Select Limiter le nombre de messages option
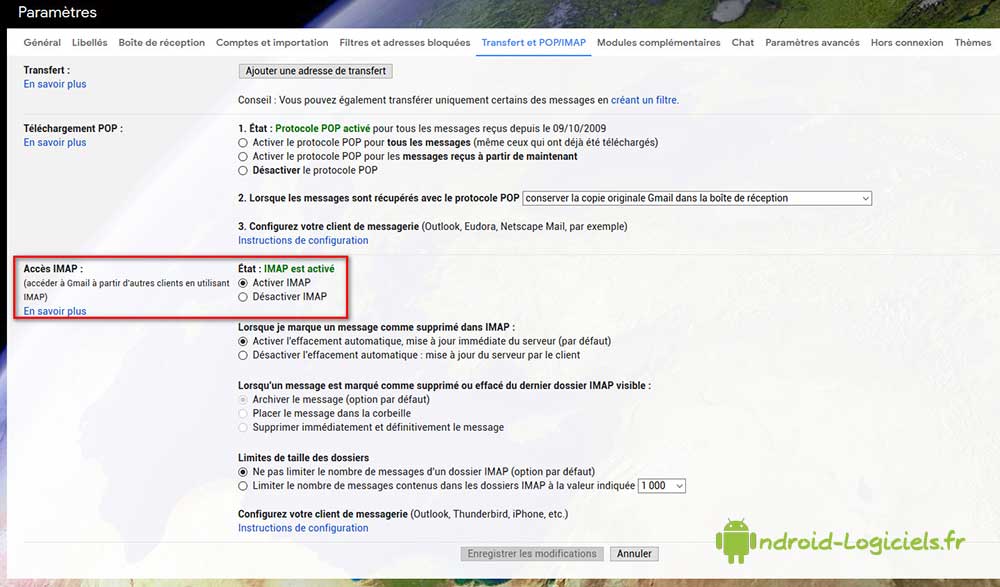The height and width of the screenshot is (587, 1000). (243, 486)
